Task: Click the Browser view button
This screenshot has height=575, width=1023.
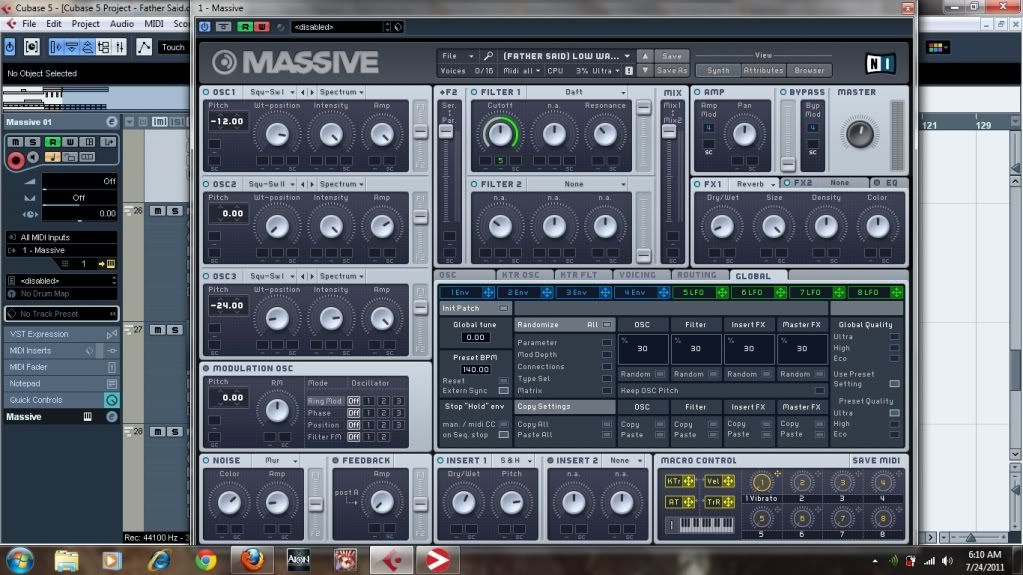Action: [809, 70]
